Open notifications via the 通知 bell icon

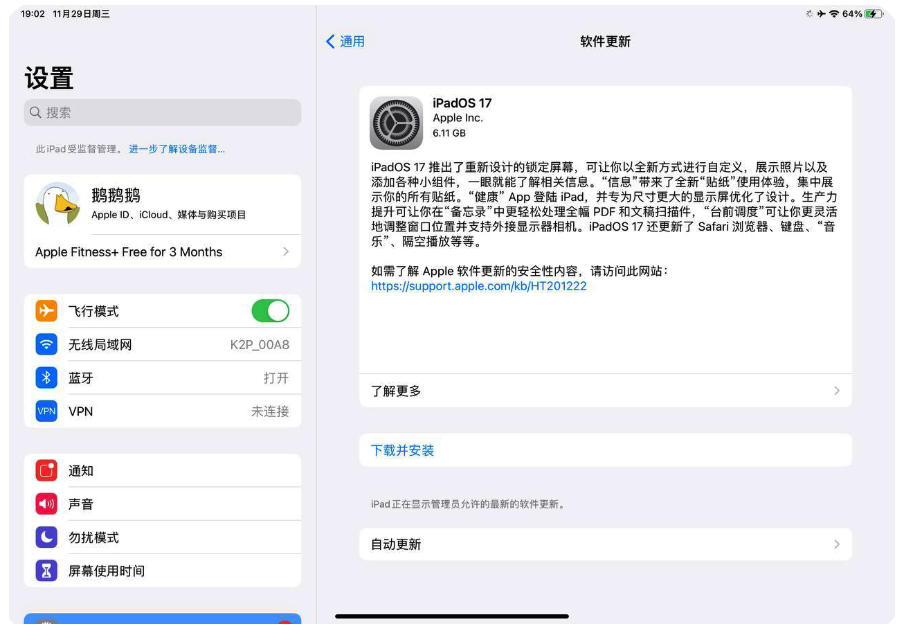pyautogui.click(x=46, y=469)
